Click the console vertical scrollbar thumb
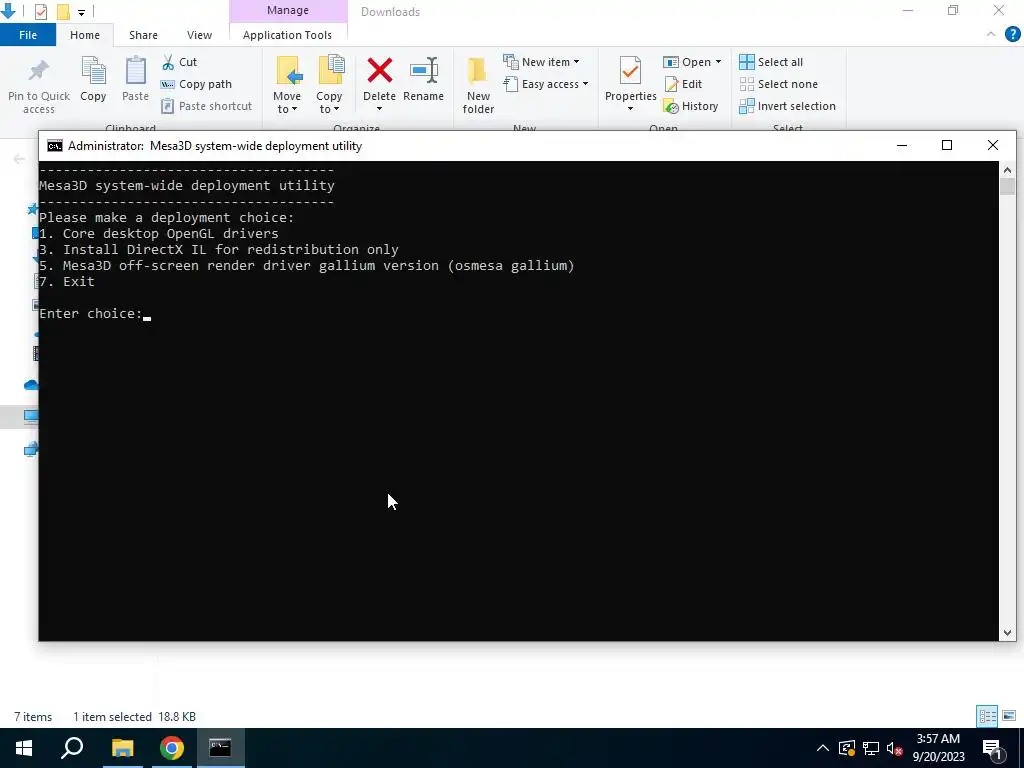The height and width of the screenshot is (768, 1024). (1007, 186)
